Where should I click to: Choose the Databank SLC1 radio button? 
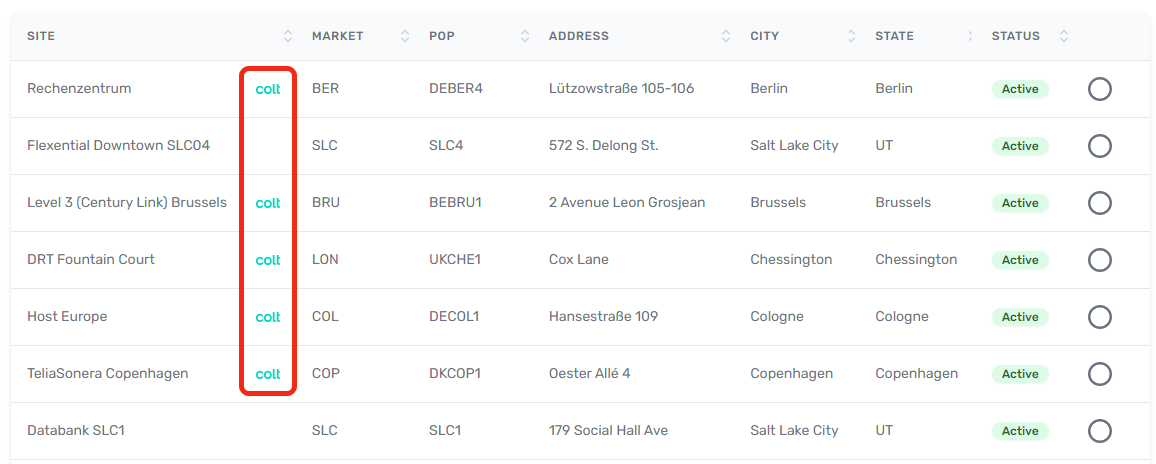1099,431
